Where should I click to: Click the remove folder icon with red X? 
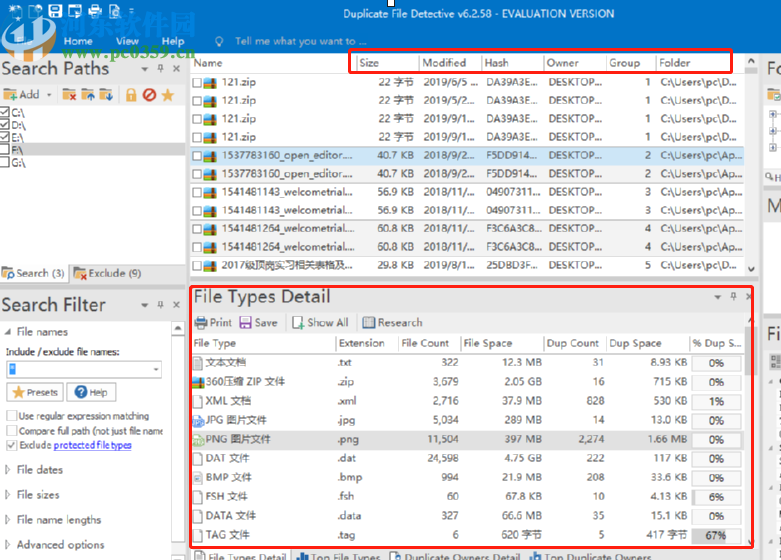point(69,94)
